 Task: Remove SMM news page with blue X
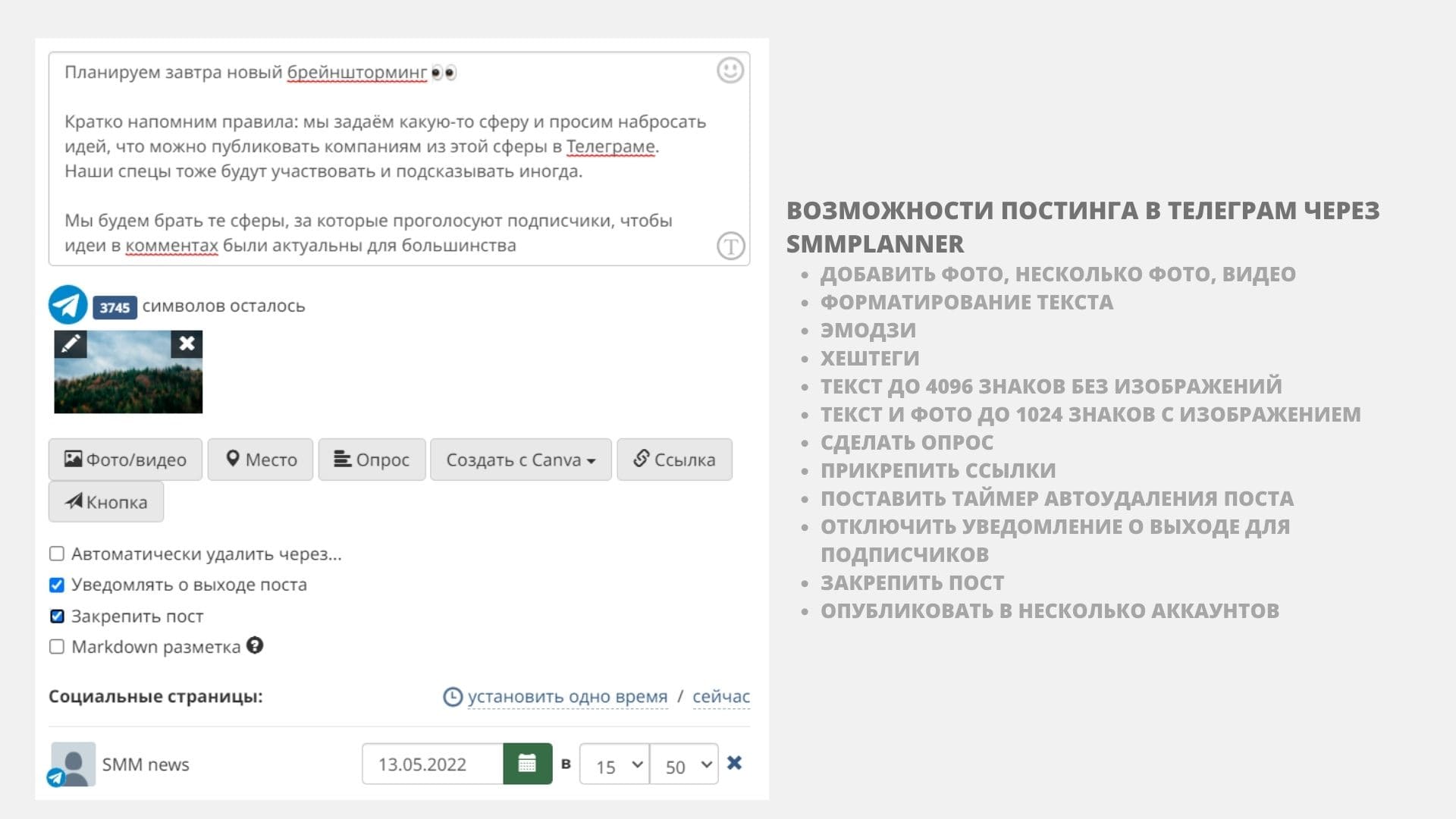pyautogui.click(x=734, y=763)
